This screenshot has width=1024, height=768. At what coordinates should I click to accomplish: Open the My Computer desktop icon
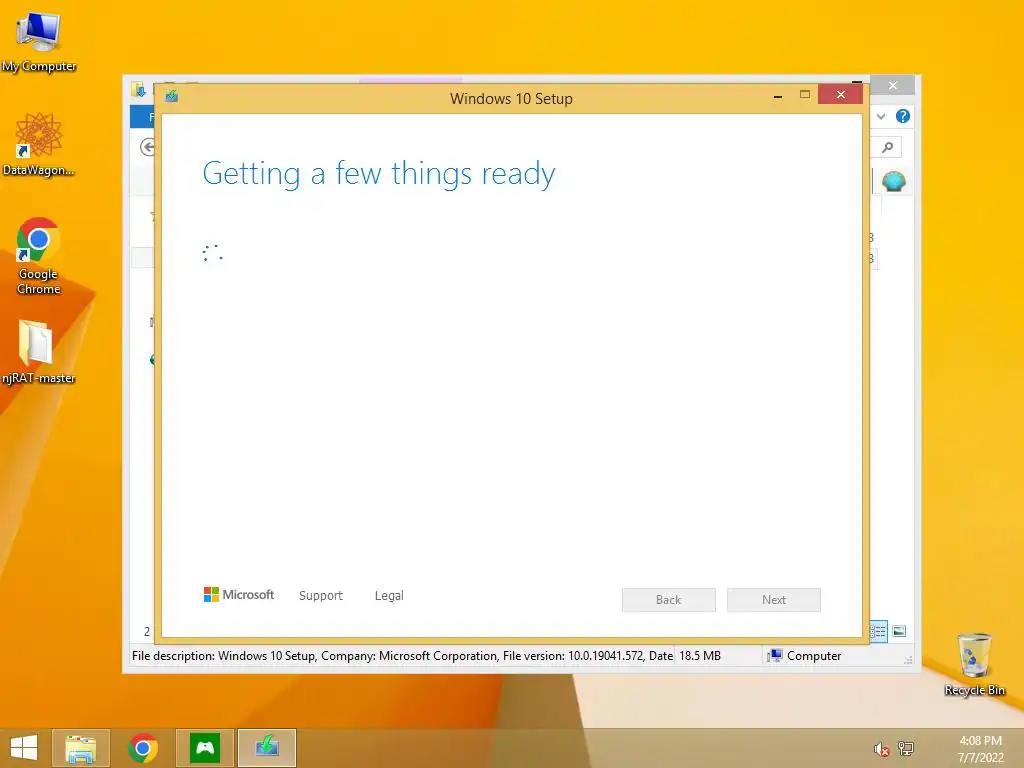tap(39, 40)
